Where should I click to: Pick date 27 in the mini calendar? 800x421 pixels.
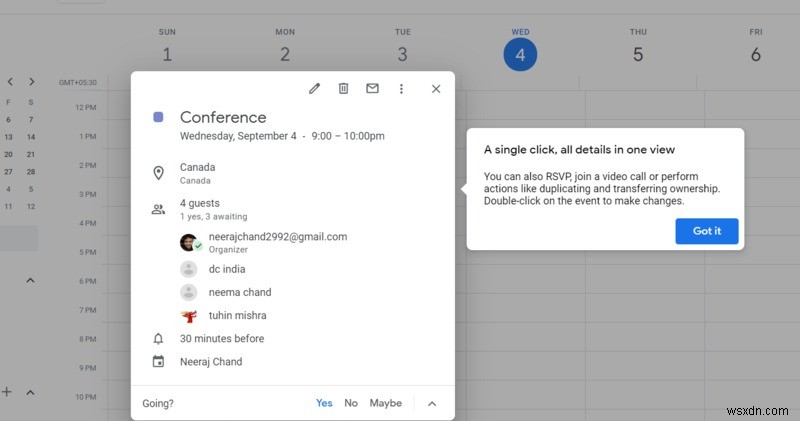click(9, 171)
